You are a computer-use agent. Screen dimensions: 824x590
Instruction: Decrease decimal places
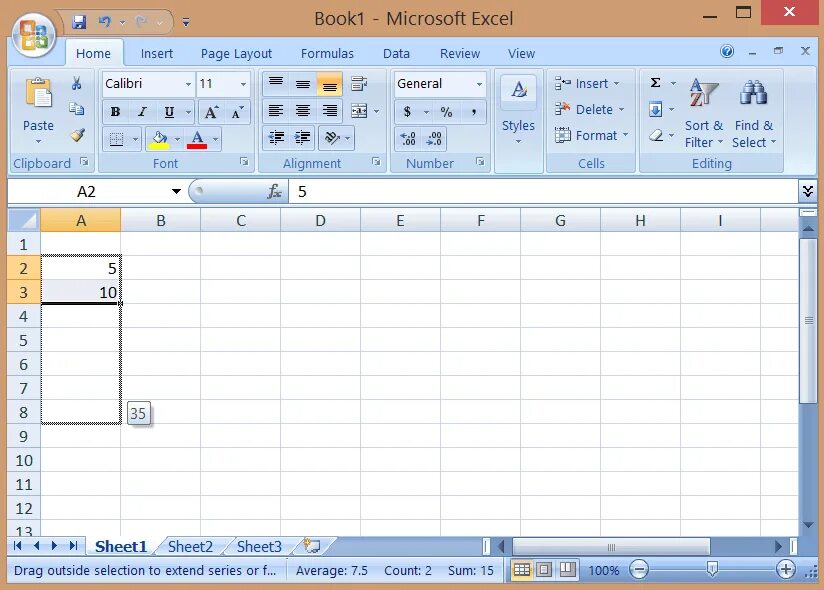[x=434, y=139]
